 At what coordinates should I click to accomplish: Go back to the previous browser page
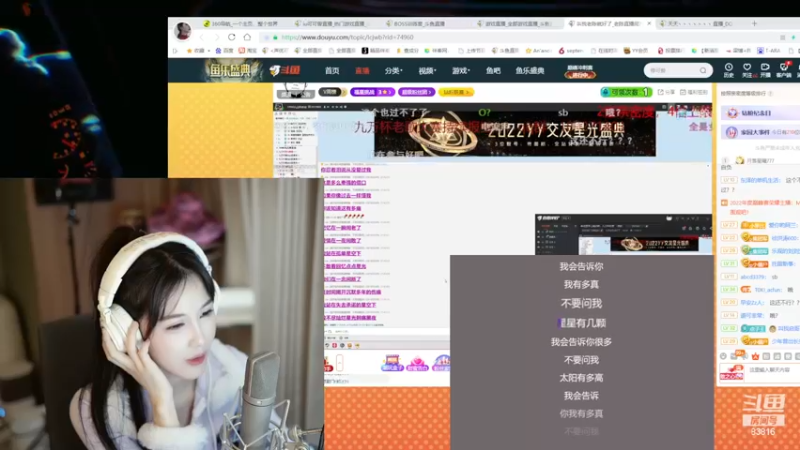coord(202,37)
